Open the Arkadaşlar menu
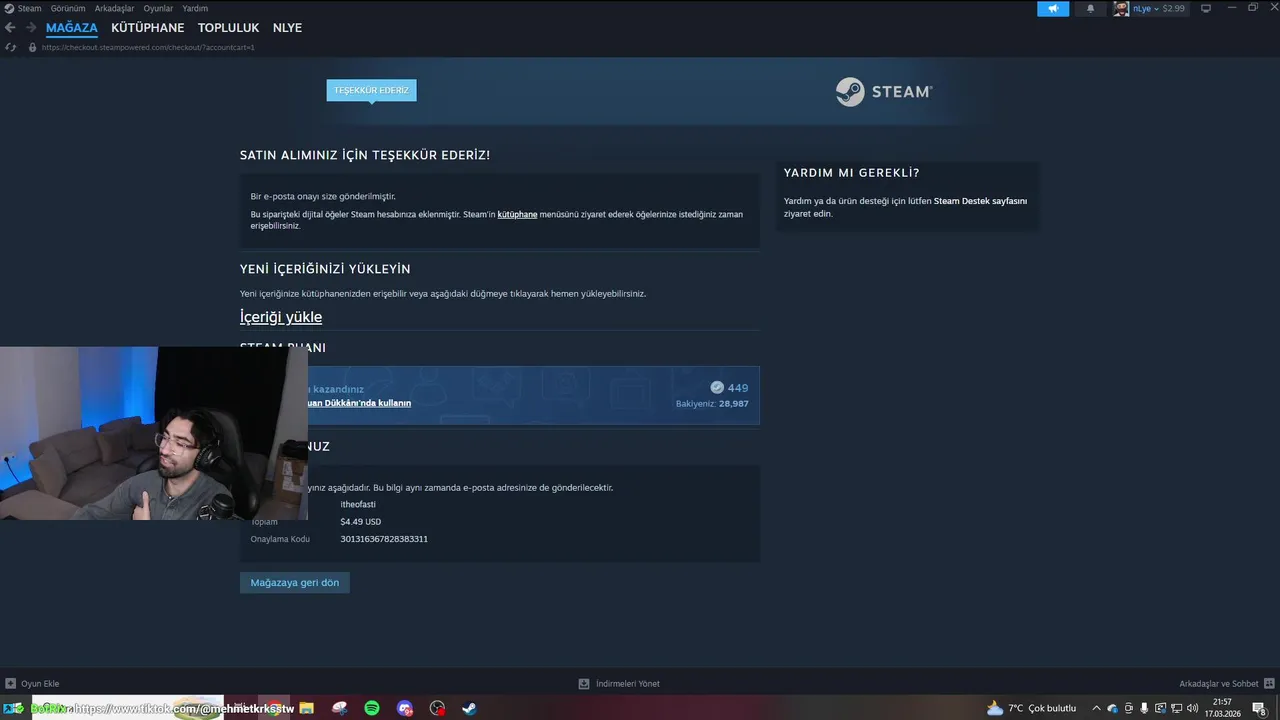The width and height of the screenshot is (1280, 720). click(x=114, y=8)
